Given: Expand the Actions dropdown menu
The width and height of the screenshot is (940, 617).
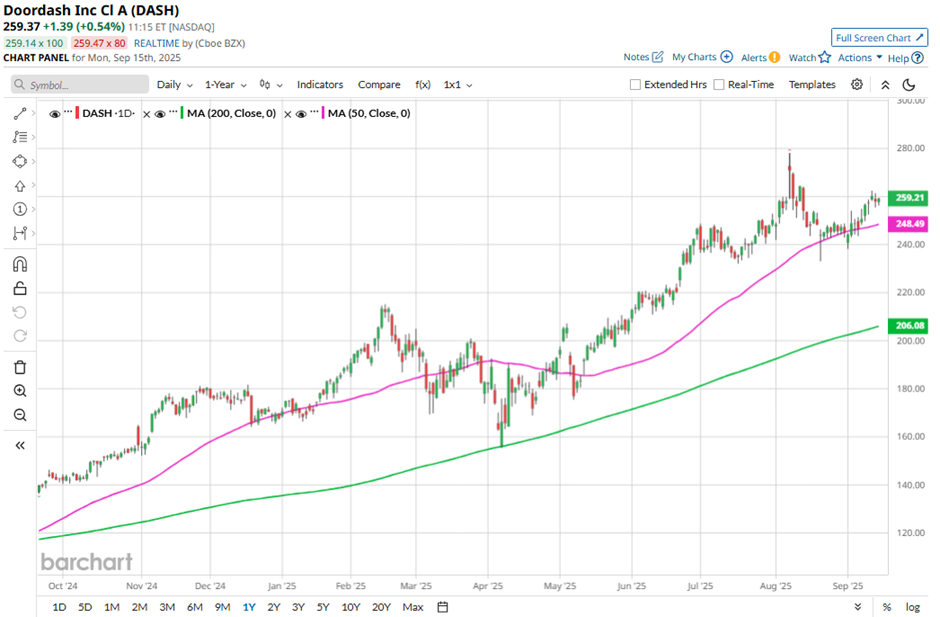Looking at the screenshot, I should (x=860, y=57).
